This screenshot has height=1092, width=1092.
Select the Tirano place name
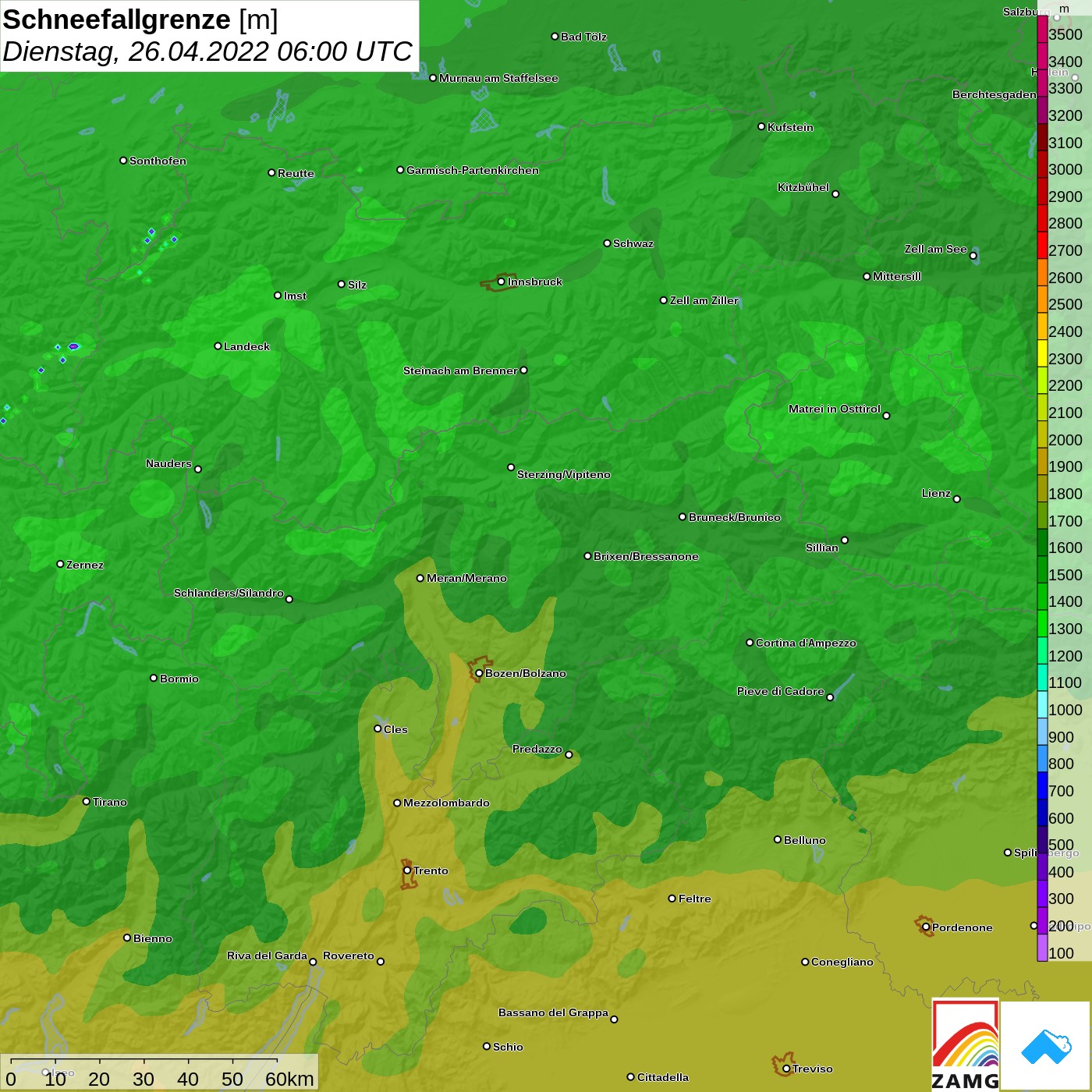(x=109, y=802)
